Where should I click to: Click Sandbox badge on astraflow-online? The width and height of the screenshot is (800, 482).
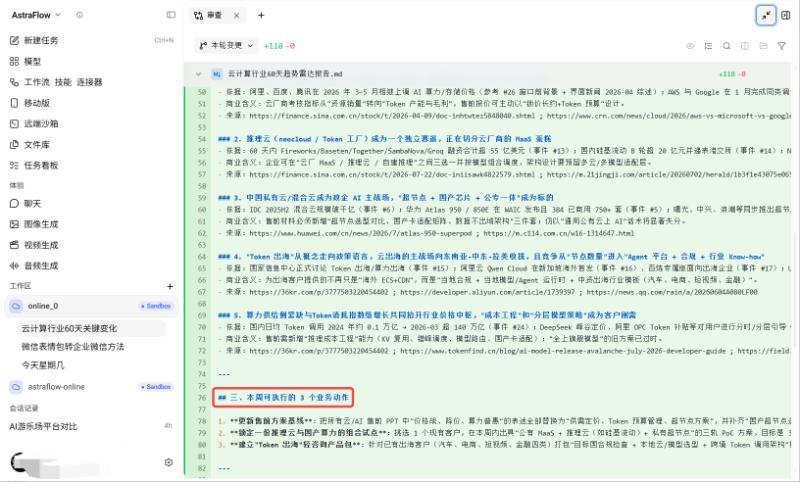click(x=156, y=387)
